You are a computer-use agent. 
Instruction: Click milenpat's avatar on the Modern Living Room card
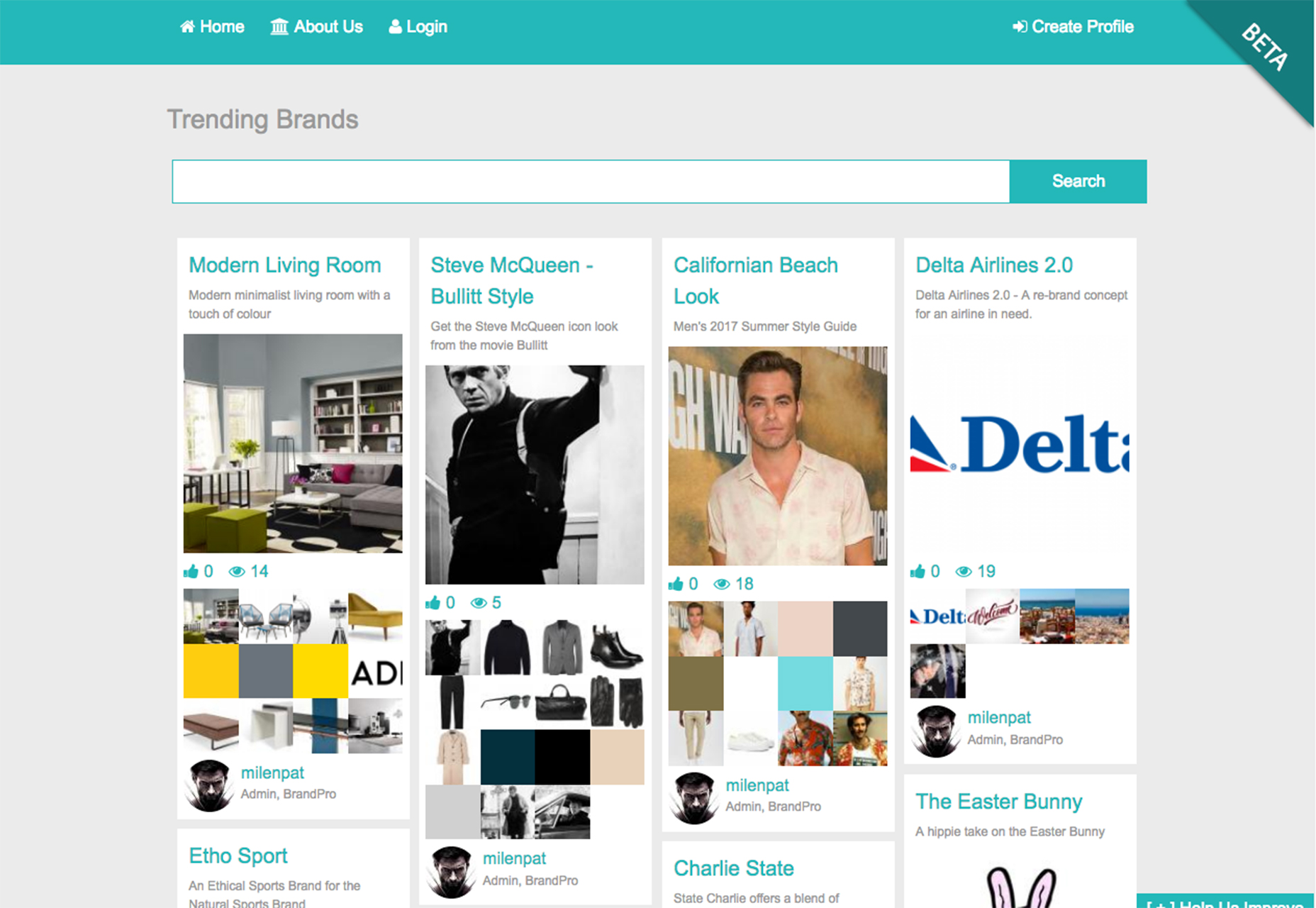pos(209,785)
